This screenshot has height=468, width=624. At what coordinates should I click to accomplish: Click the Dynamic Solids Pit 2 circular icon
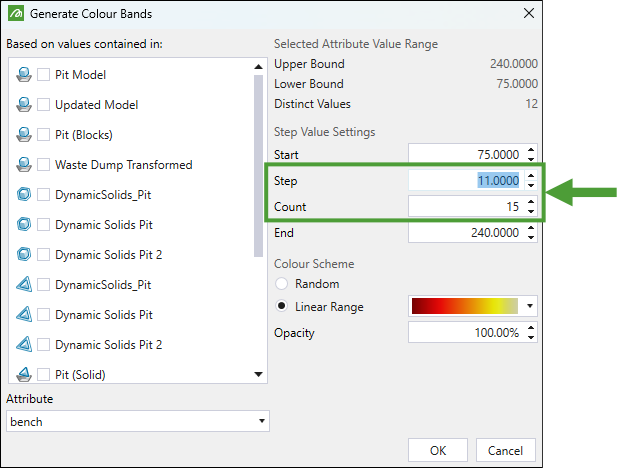(x=24, y=255)
